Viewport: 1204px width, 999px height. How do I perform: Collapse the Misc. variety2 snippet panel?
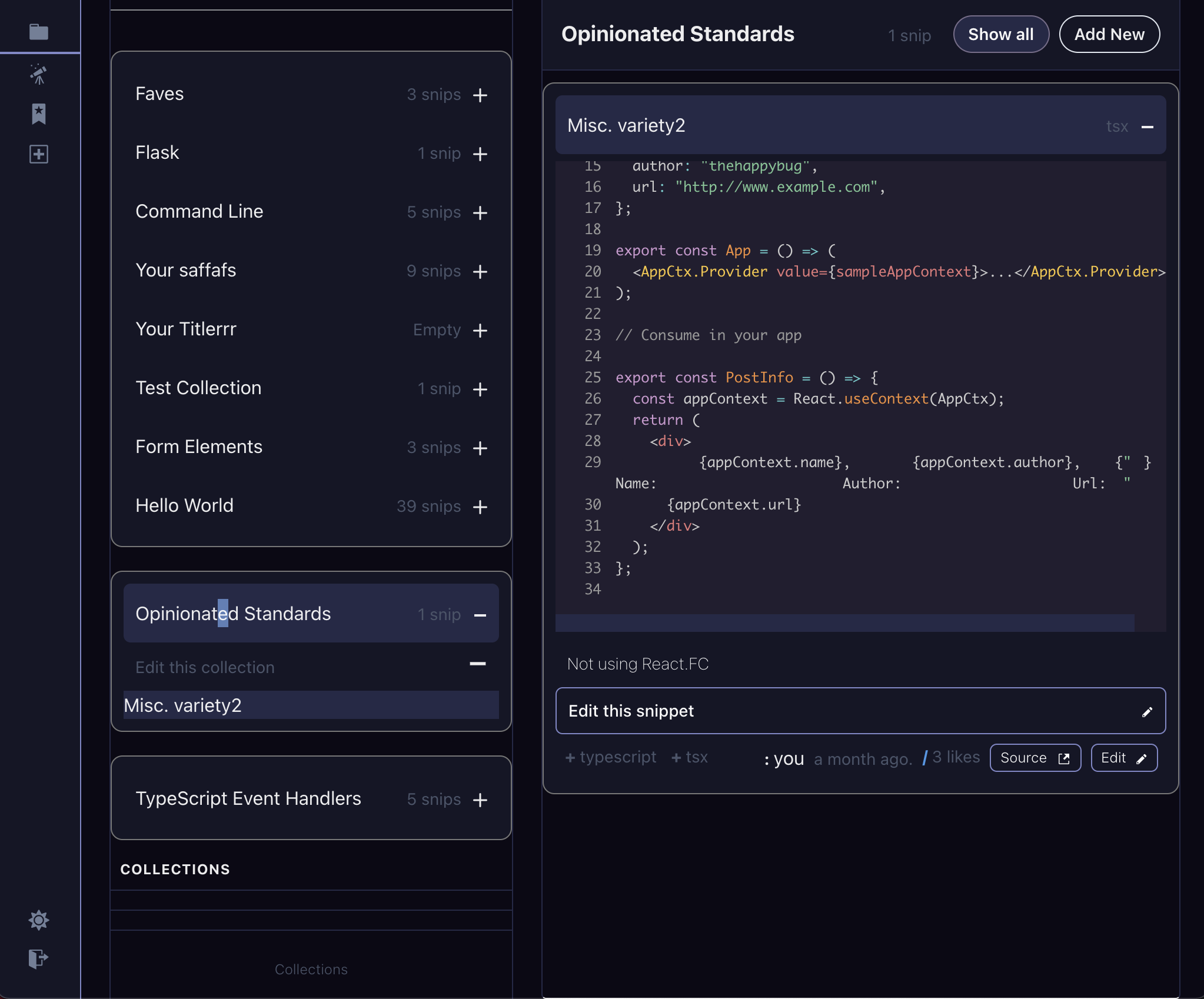coord(1147,126)
